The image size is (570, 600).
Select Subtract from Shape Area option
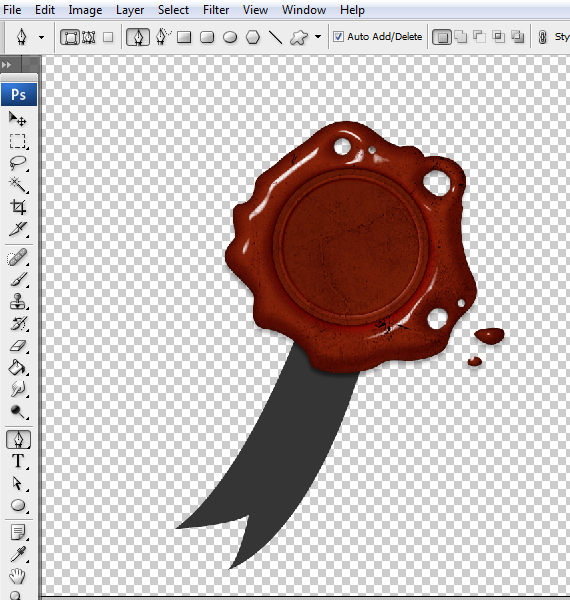479,37
